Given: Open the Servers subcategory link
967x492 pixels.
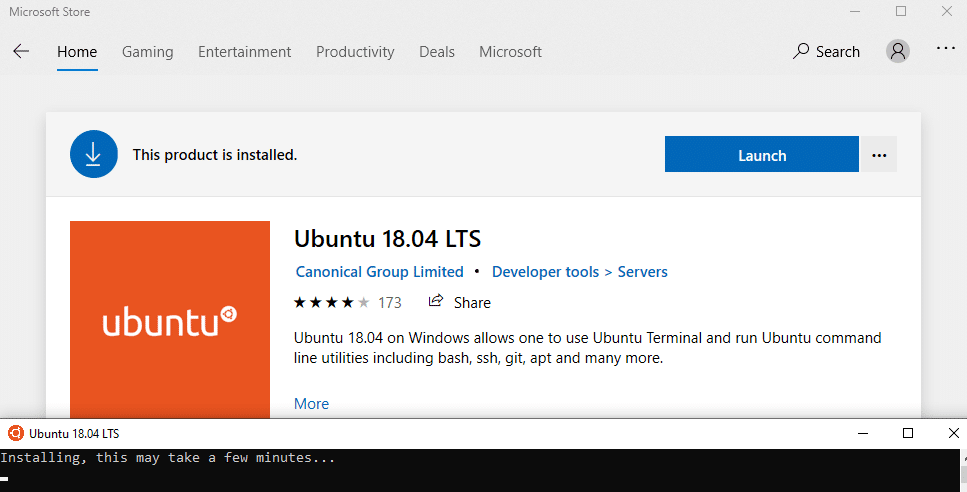Looking at the screenshot, I should [643, 272].
